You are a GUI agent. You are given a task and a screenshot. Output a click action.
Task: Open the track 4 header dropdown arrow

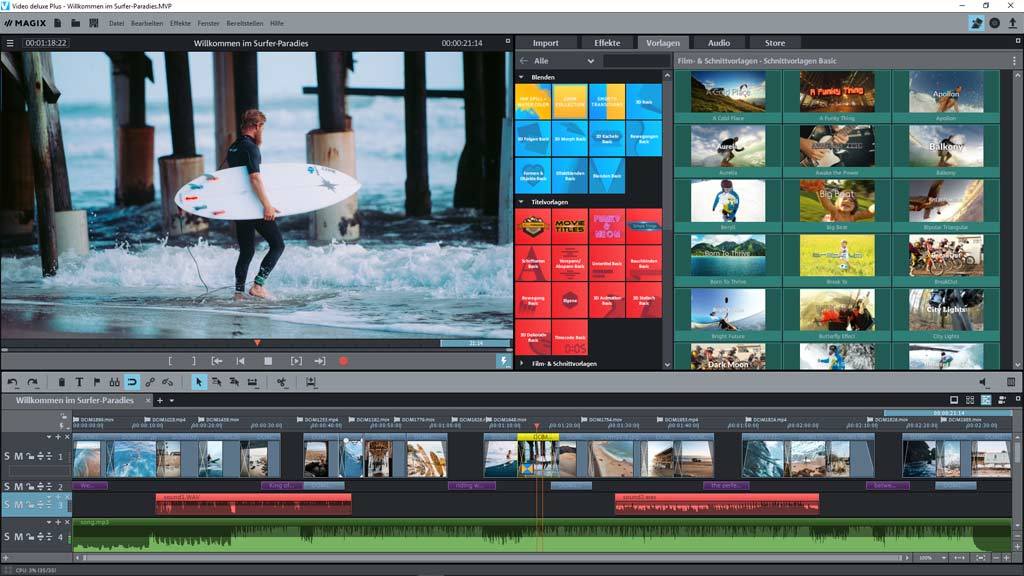coord(48,522)
